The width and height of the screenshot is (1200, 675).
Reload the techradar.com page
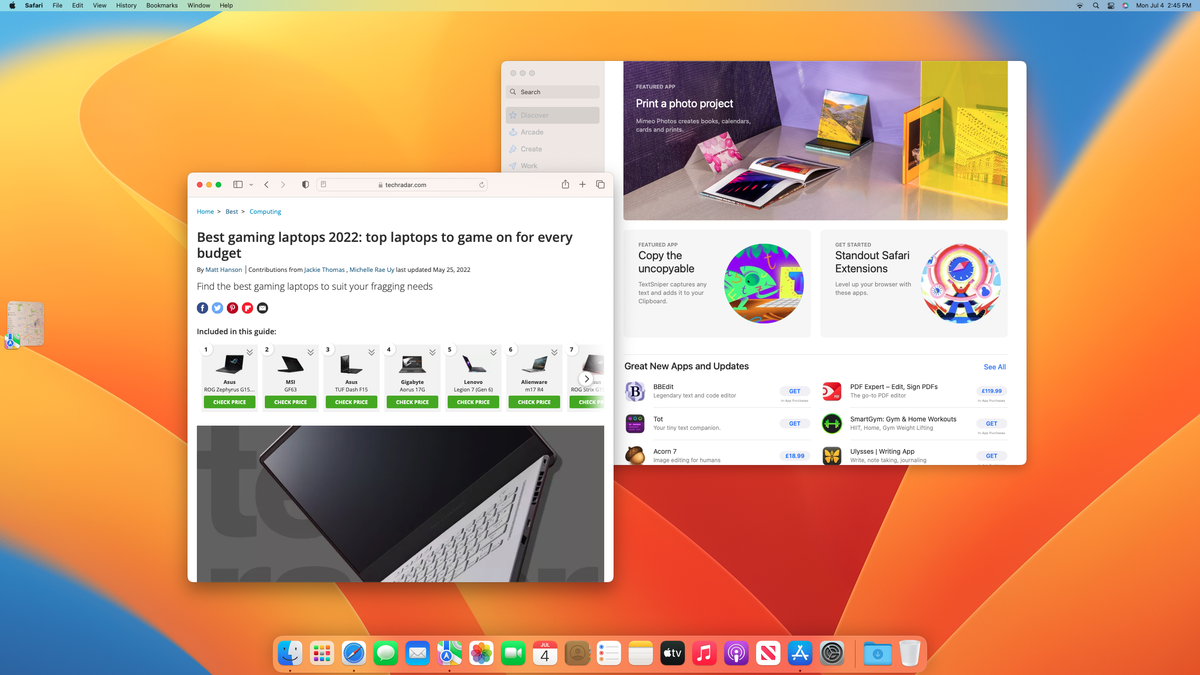coord(482,184)
